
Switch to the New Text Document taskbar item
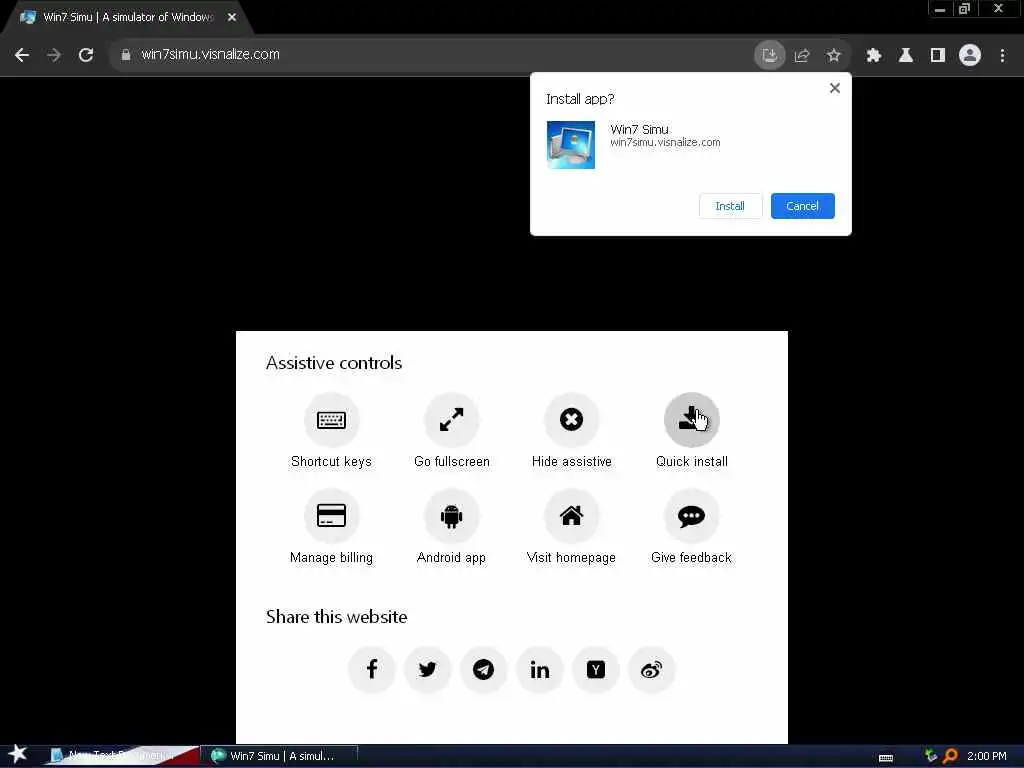(121, 756)
